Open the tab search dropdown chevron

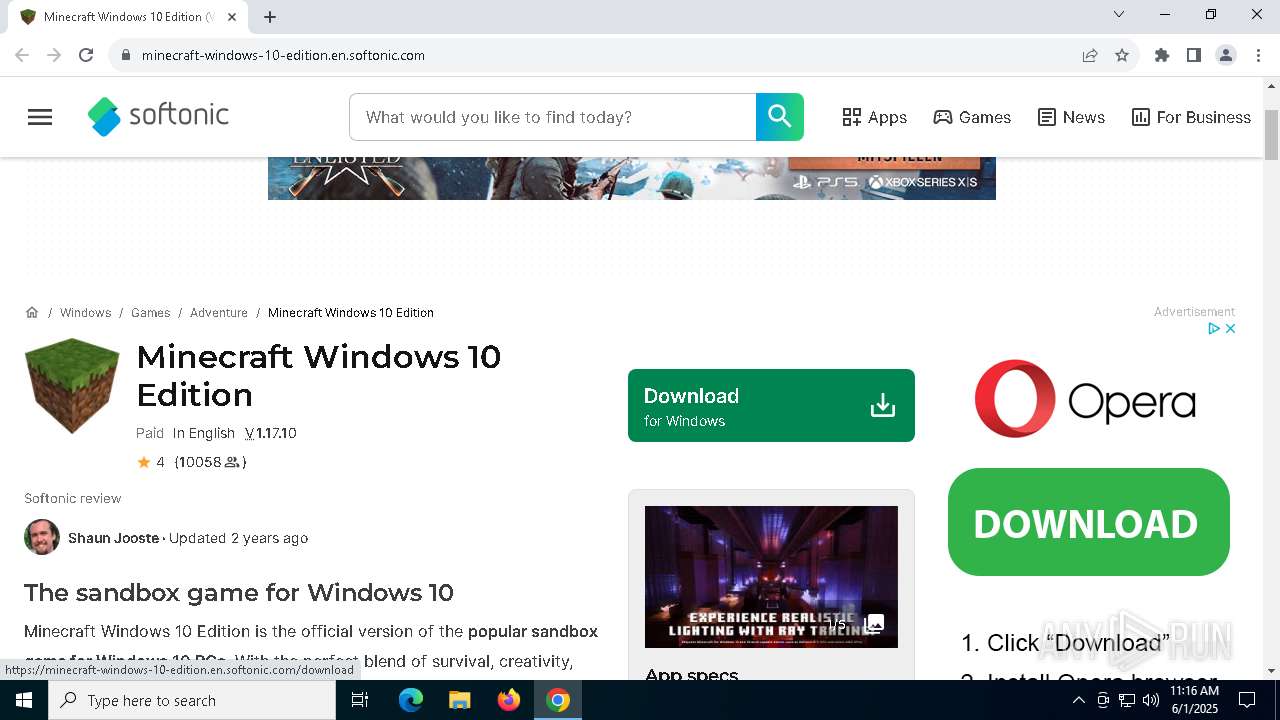pyautogui.click(x=1119, y=14)
